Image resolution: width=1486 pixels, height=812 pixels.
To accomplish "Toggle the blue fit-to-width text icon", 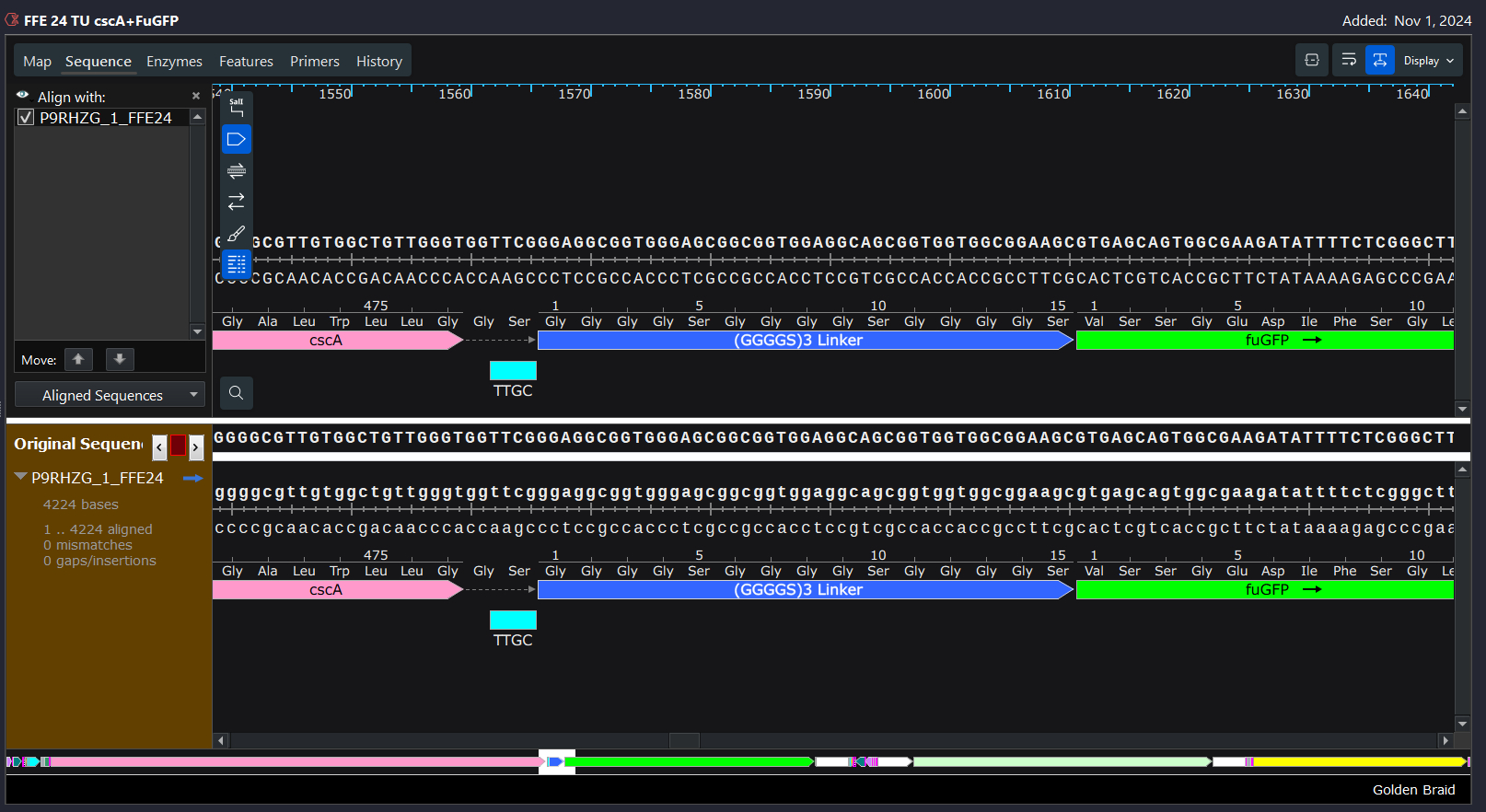I will (1379, 61).
